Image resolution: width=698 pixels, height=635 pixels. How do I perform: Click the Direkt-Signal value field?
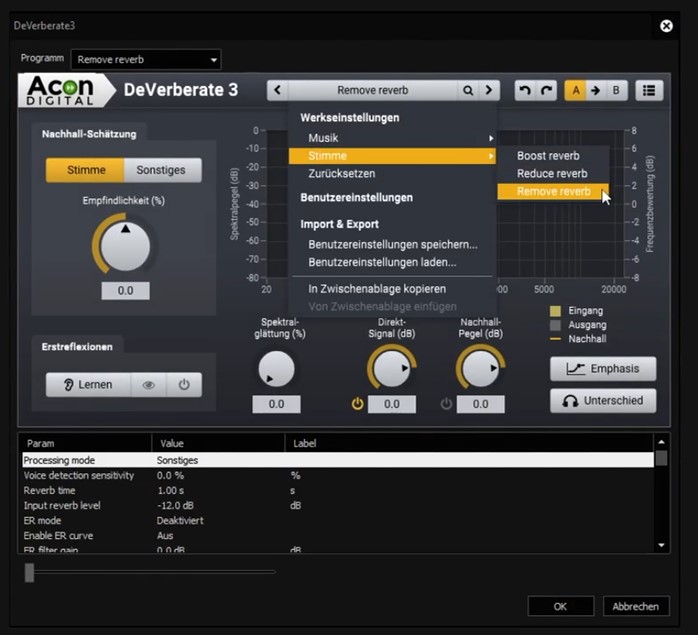(x=392, y=404)
